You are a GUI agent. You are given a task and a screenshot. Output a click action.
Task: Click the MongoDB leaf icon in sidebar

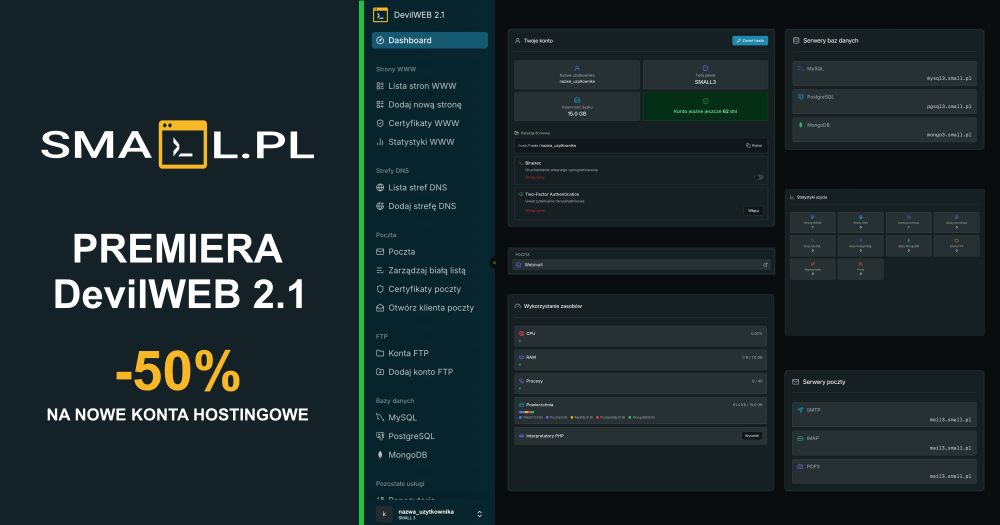point(380,455)
